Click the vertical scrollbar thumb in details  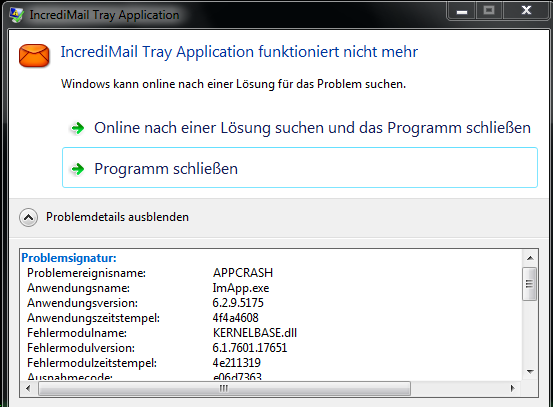pos(529,284)
